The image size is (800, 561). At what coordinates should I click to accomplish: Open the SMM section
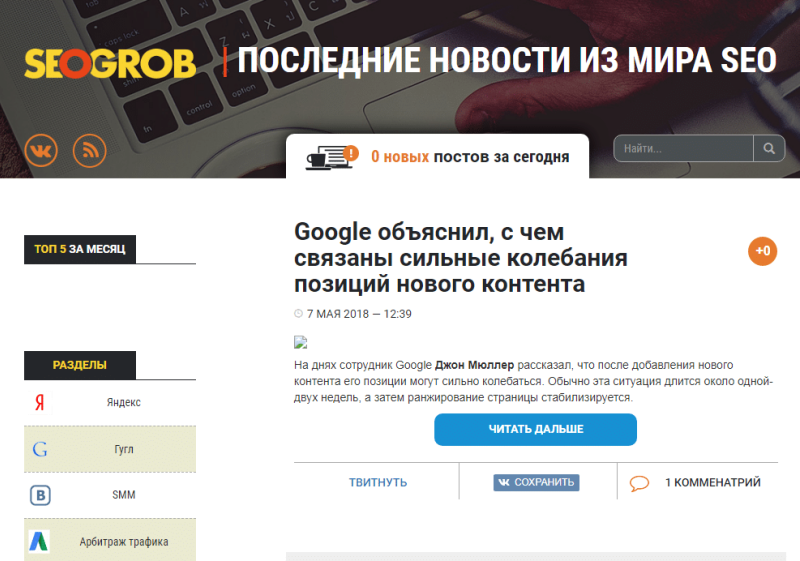[x=110, y=495]
